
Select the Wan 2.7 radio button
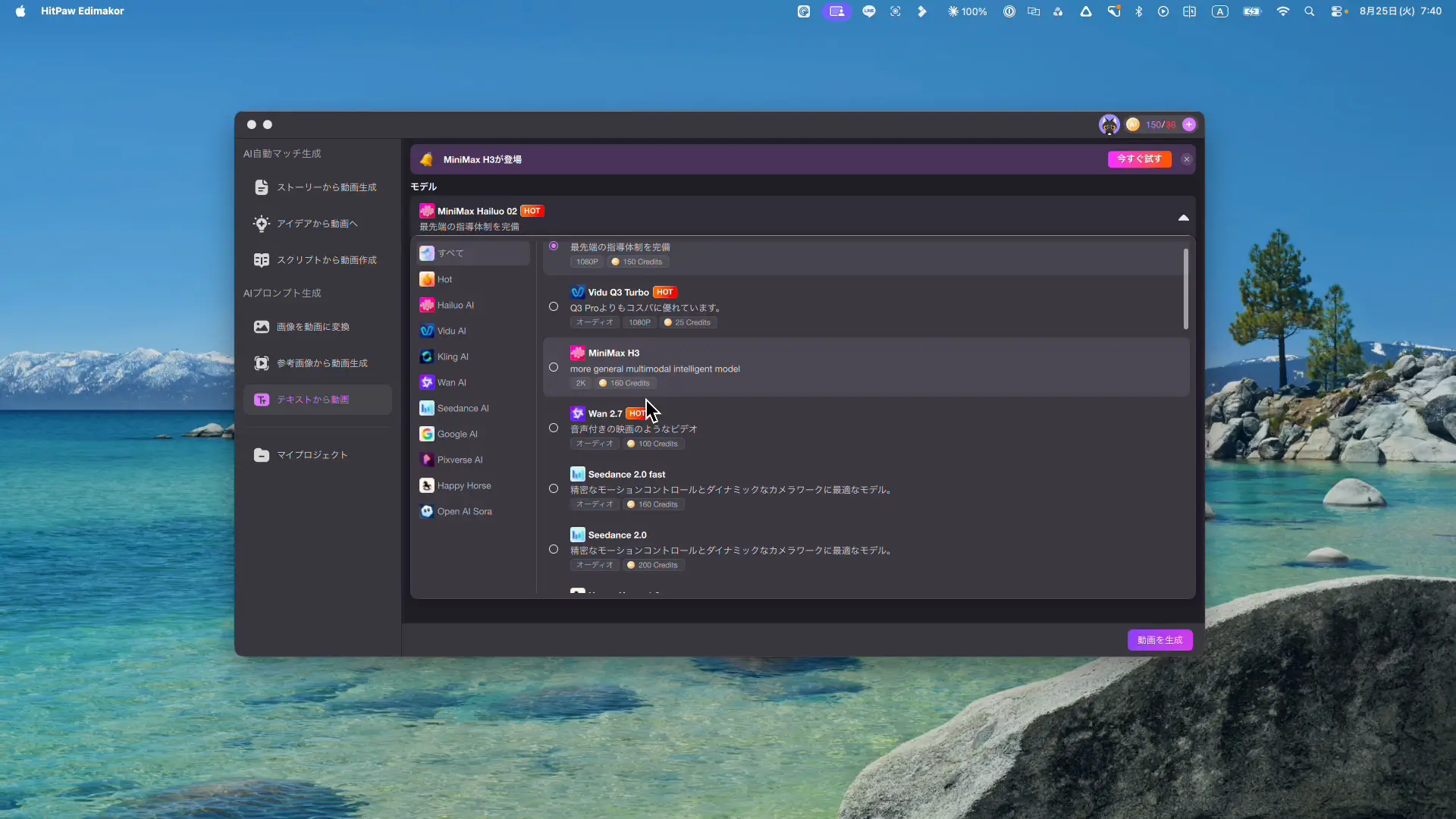coord(554,428)
